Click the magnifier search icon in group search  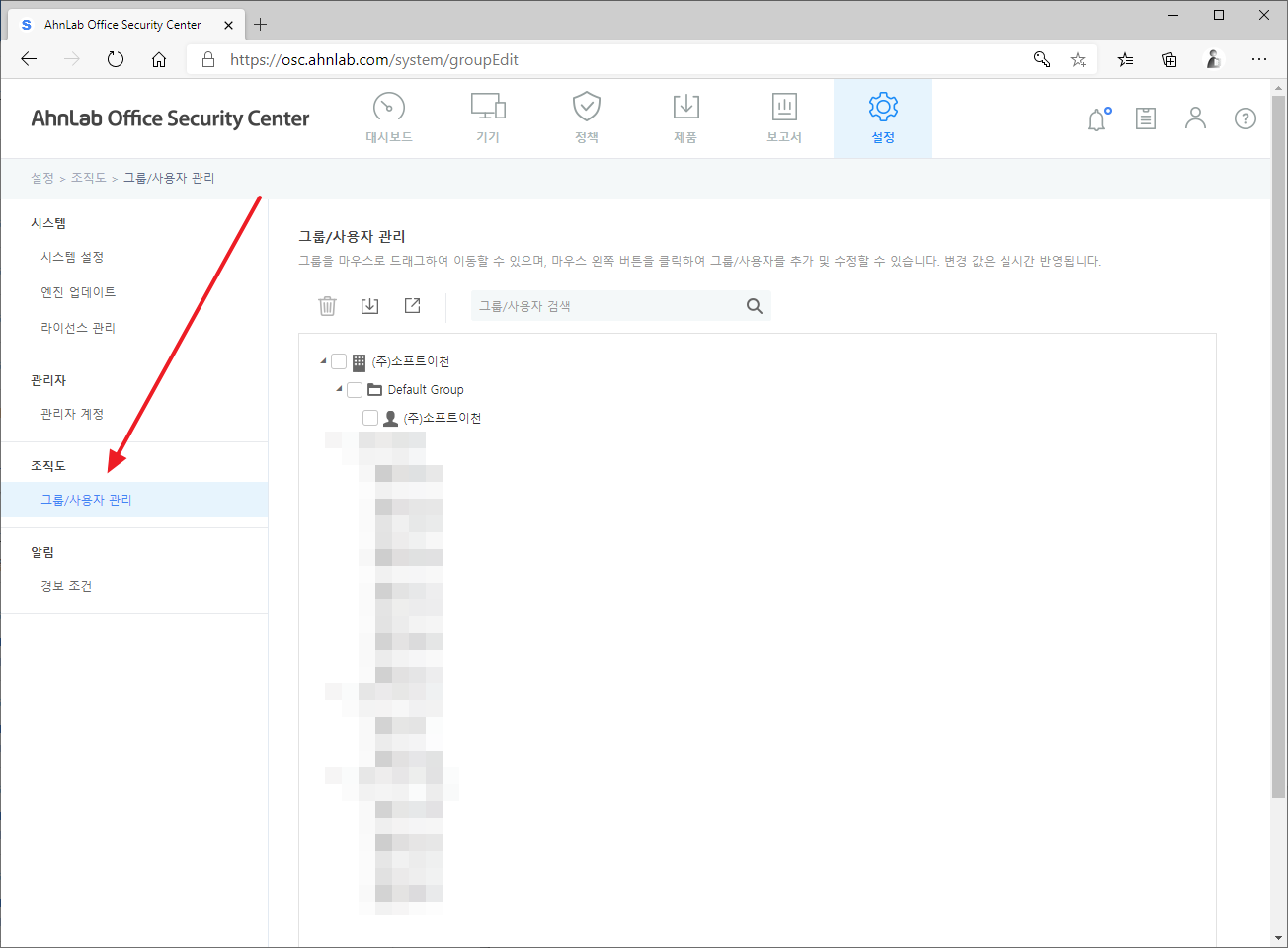point(755,306)
